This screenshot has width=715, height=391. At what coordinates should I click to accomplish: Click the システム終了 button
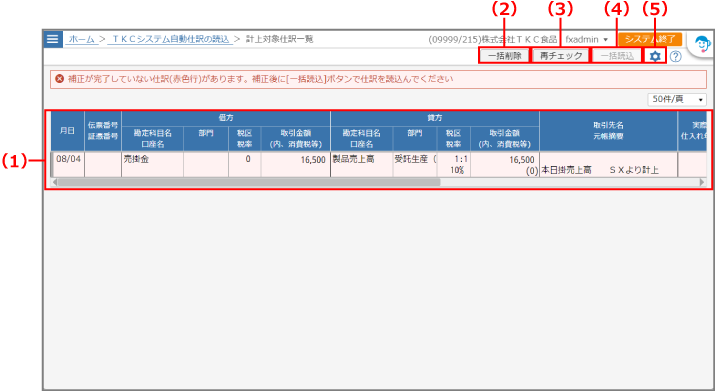[650, 39]
